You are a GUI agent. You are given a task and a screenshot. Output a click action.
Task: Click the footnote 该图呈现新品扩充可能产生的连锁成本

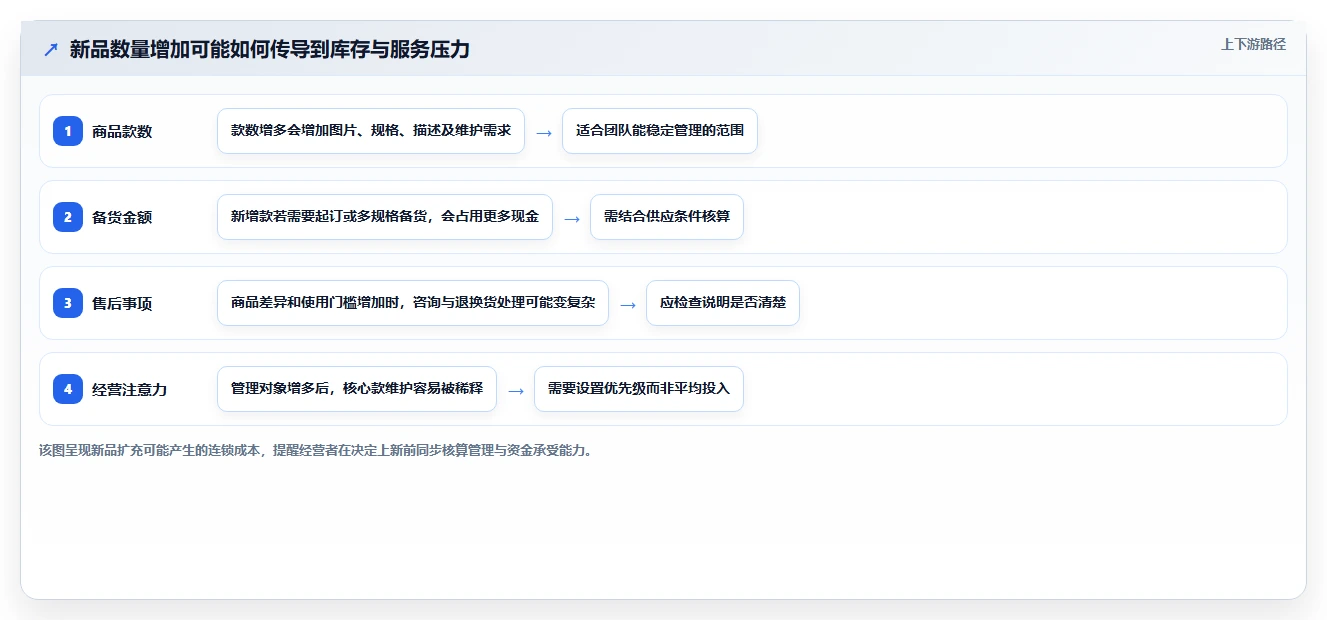pyautogui.click(x=316, y=450)
